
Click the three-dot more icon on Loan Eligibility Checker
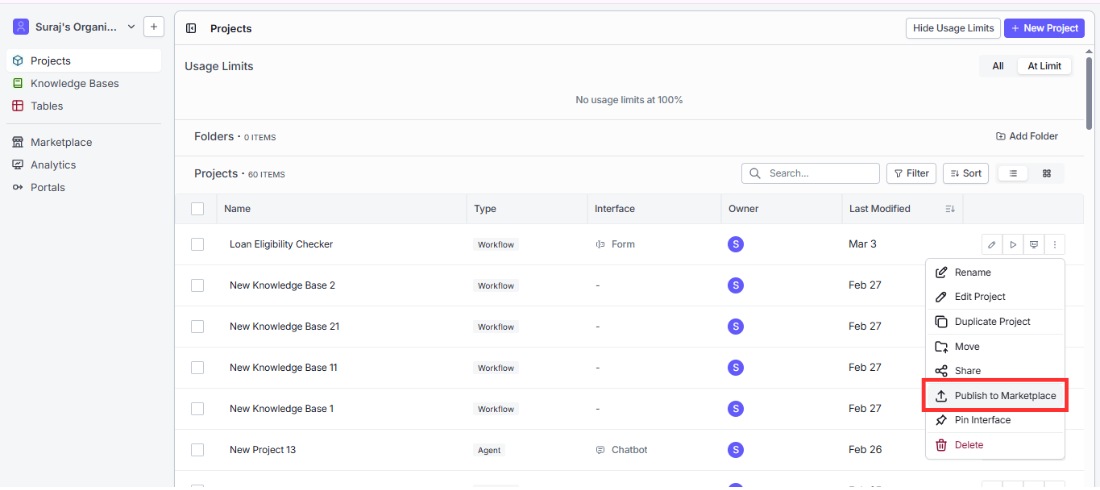pos(1054,244)
